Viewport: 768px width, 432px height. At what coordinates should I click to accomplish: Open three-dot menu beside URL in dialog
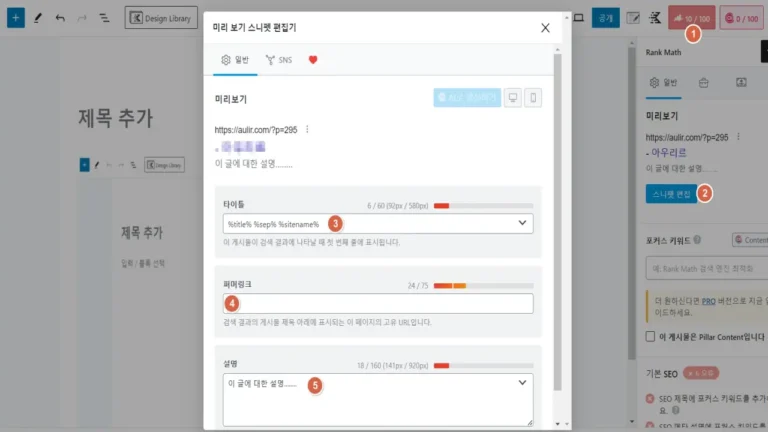(x=307, y=129)
